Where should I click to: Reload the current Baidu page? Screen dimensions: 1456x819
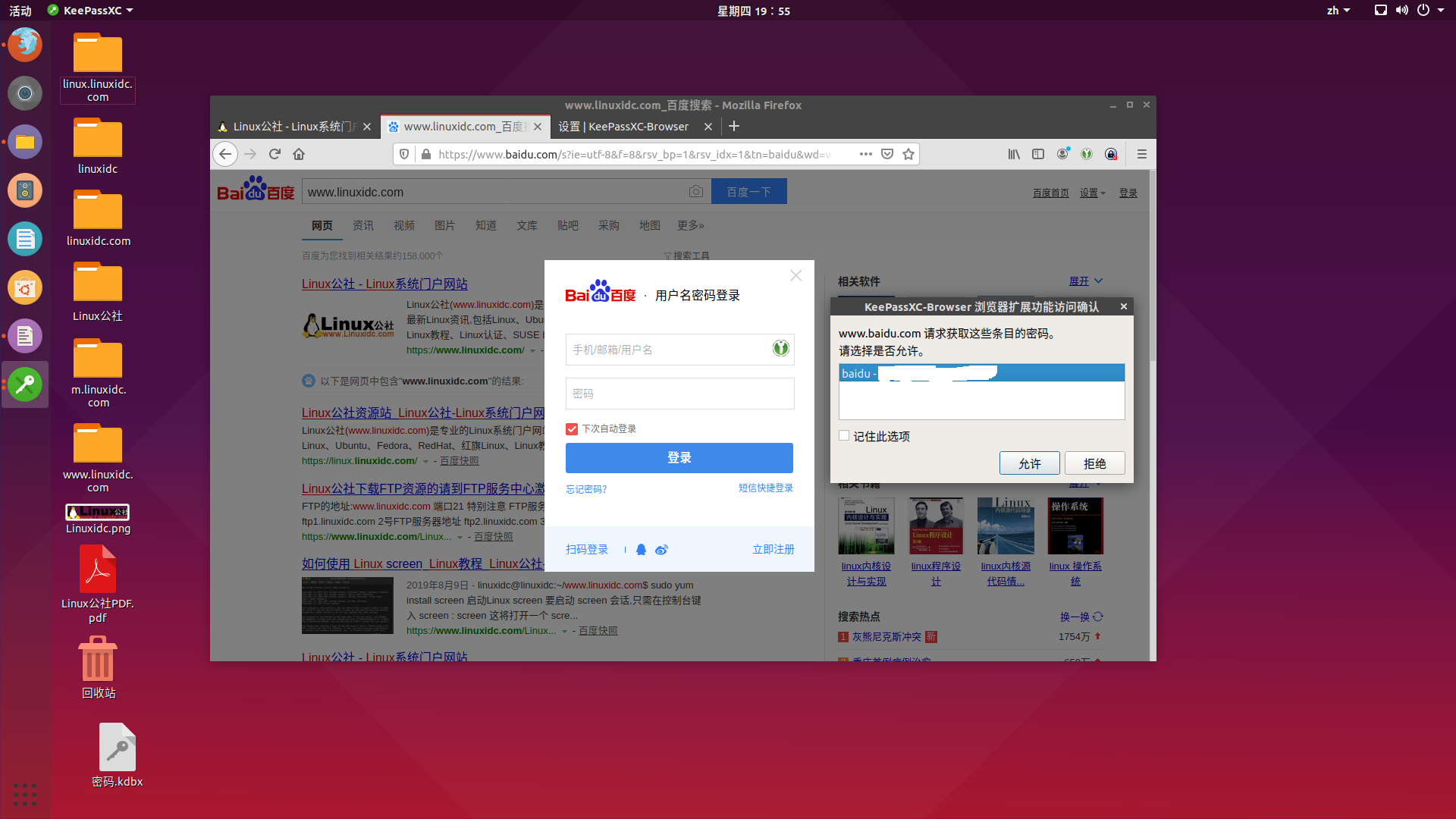click(x=275, y=154)
